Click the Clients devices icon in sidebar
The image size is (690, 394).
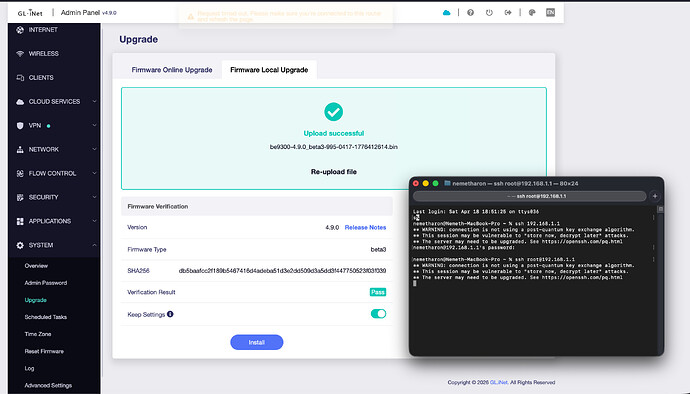pos(20,78)
